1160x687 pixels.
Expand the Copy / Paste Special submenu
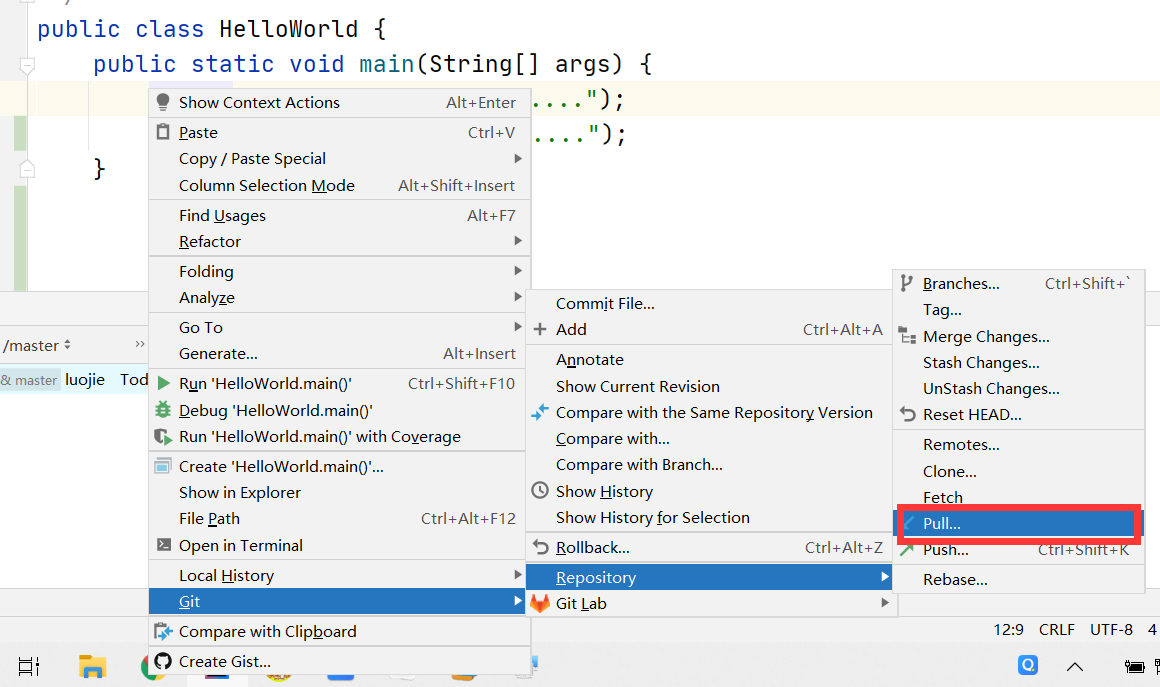pyautogui.click(x=517, y=159)
